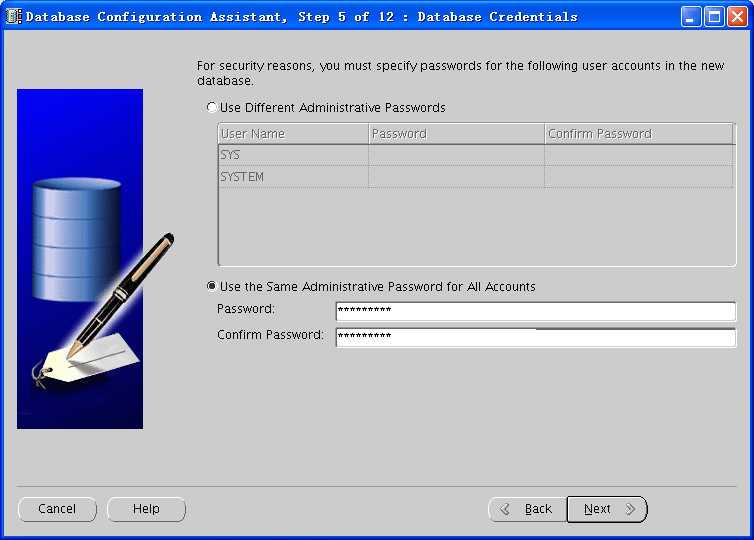The image size is (754, 540).
Task: Click the SYS user name cell
Action: pos(293,155)
